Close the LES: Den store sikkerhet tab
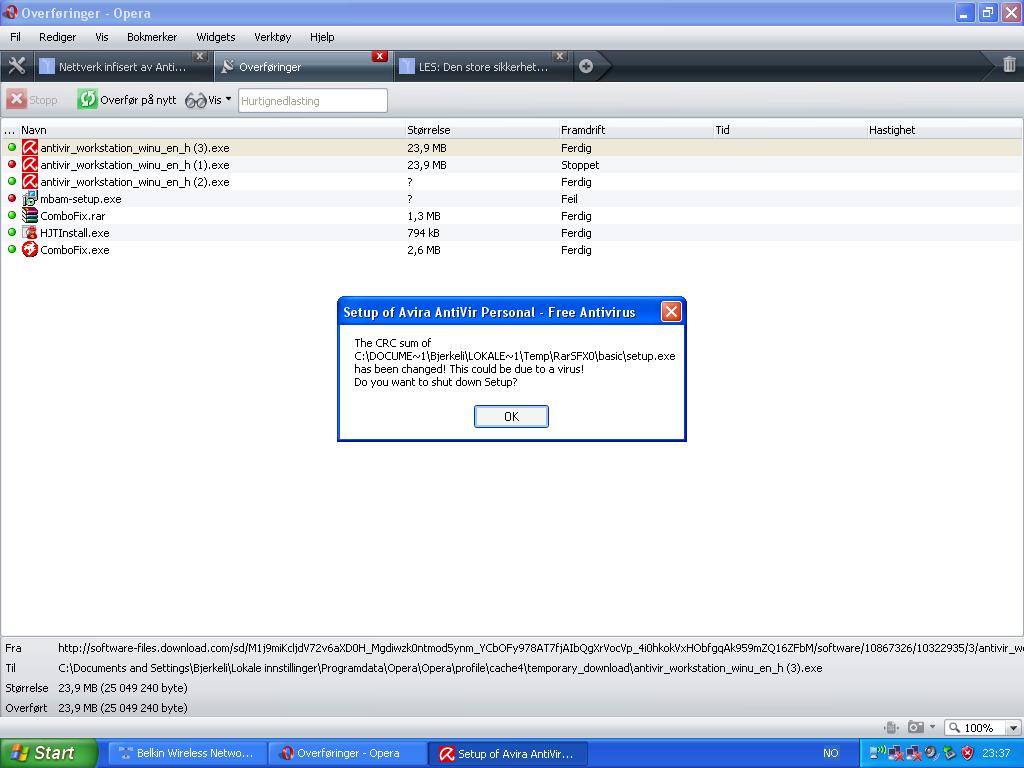Screen dimensions: 1024x768 (560, 56)
